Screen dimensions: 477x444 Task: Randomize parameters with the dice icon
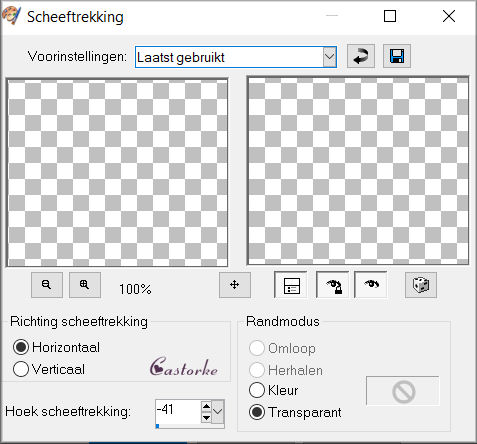(x=421, y=285)
